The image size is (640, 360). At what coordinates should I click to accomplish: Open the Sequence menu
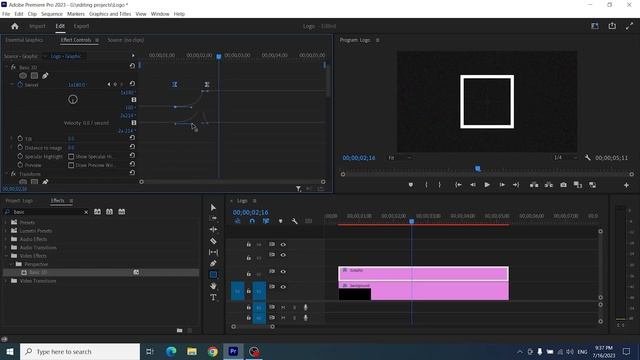pyautogui.click(x=52, y=14)
